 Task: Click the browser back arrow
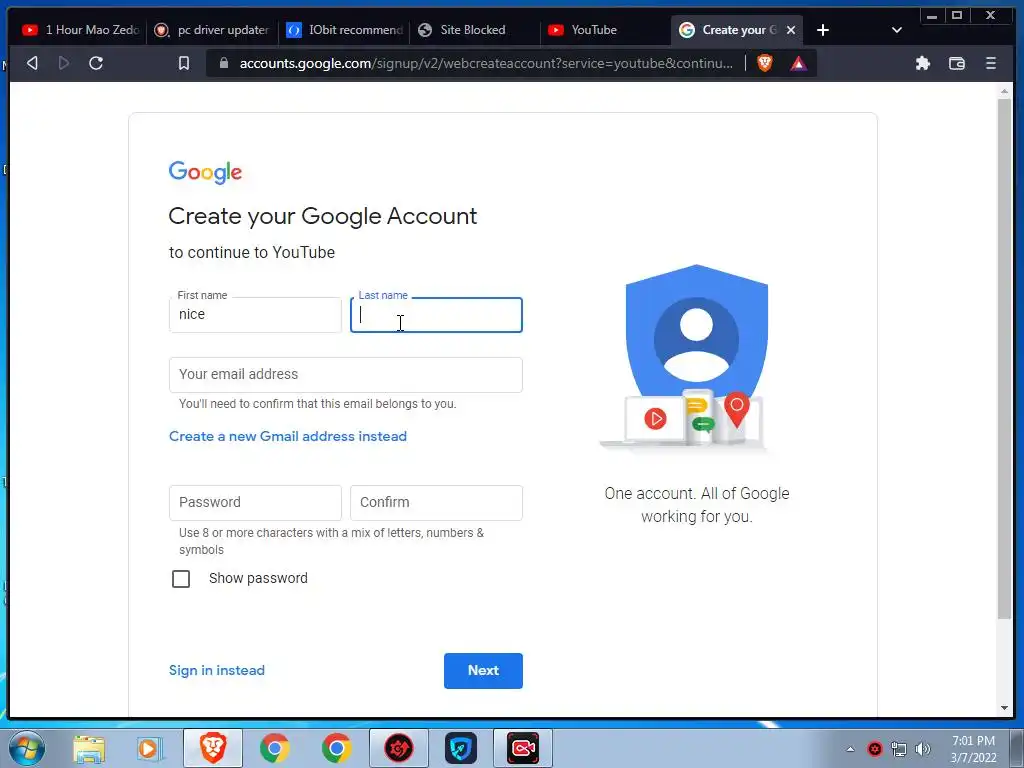pyautogui.click(x=32, y=63)
